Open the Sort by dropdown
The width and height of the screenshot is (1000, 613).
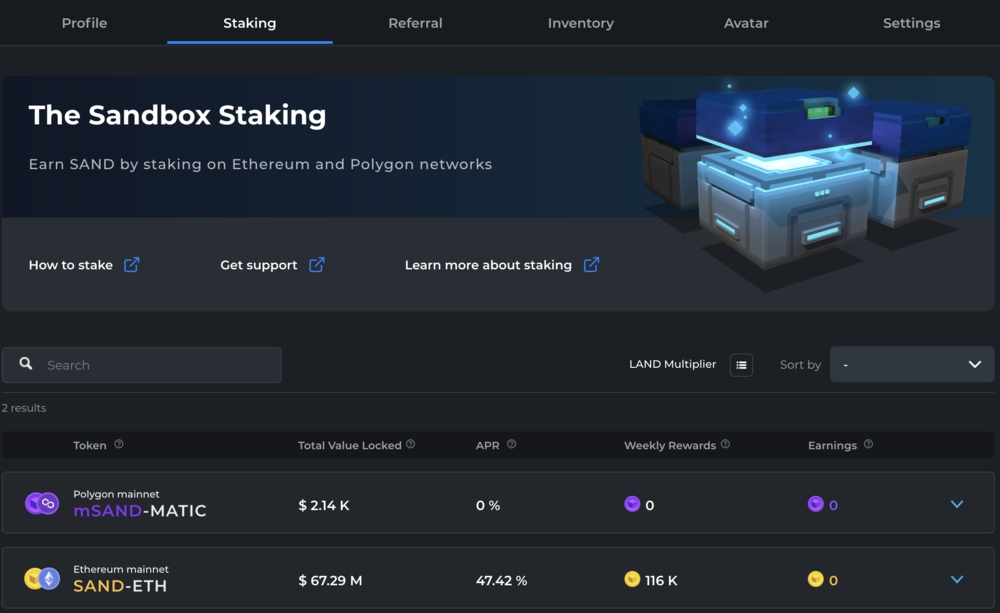point(911,365)
